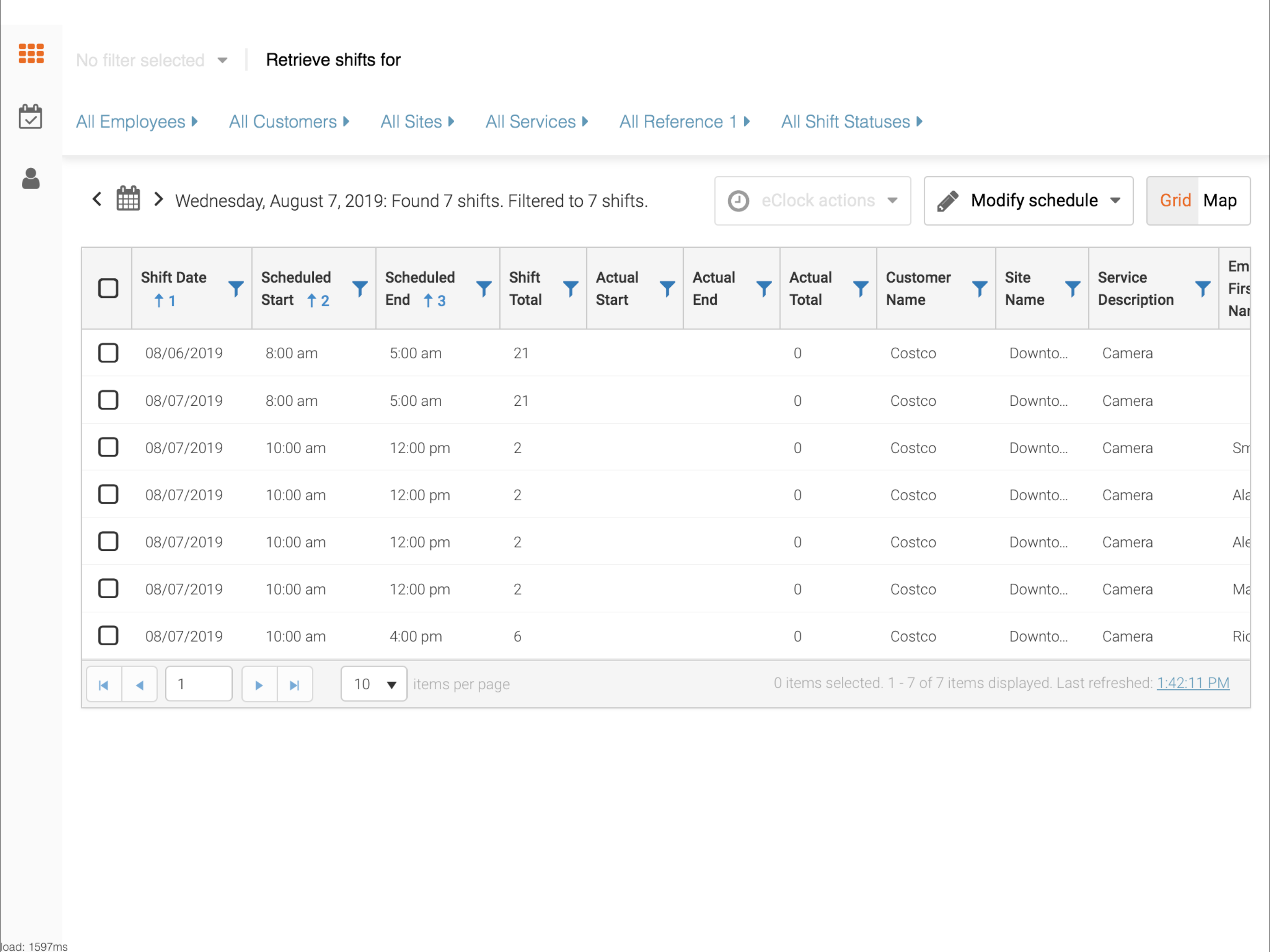This screenshot has width=1270, height=952.
Task: Change the items per page dropdown
Action: click(x=374, y=684)
